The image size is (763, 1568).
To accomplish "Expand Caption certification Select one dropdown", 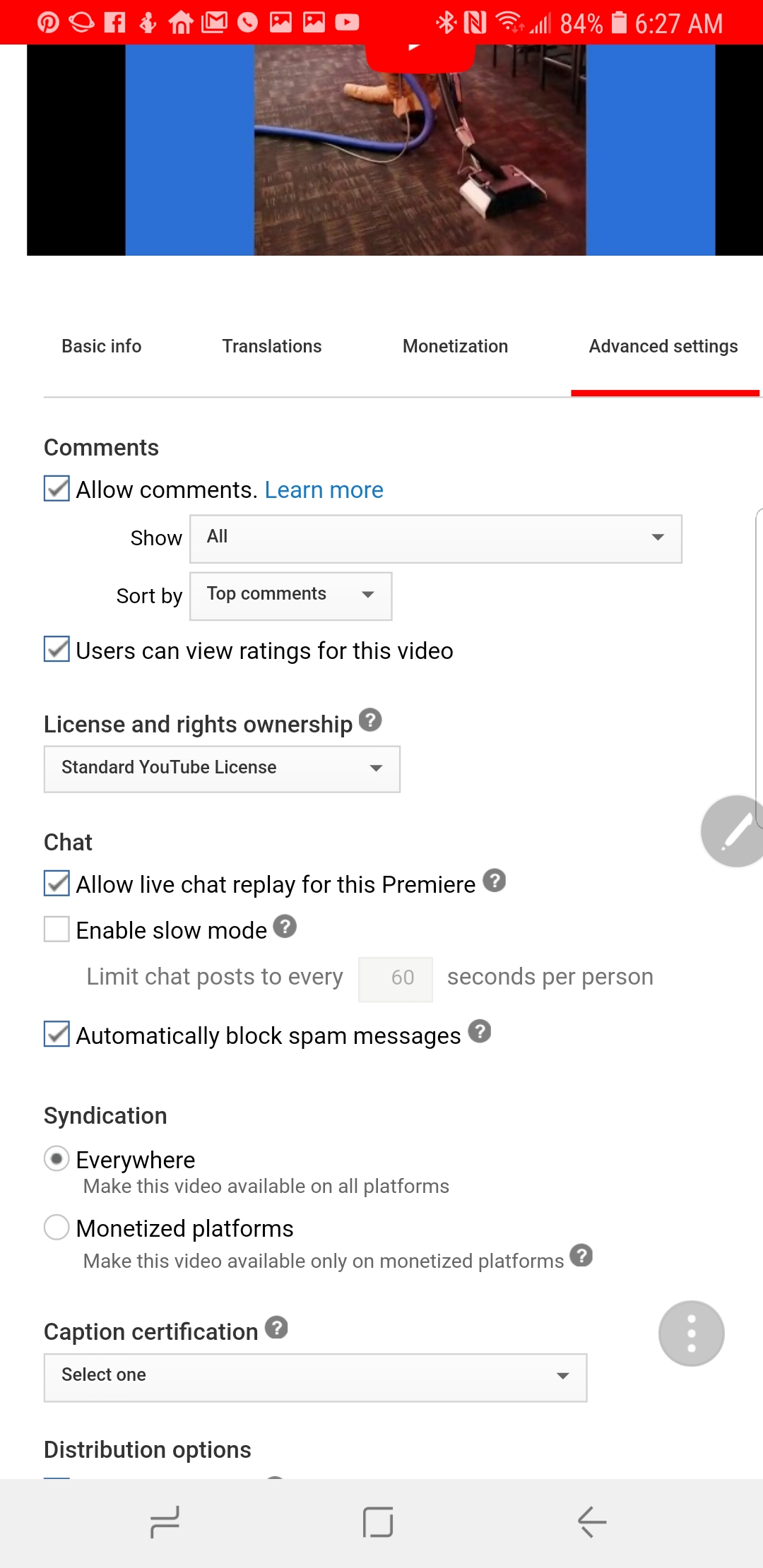I will pos(315,1377).
